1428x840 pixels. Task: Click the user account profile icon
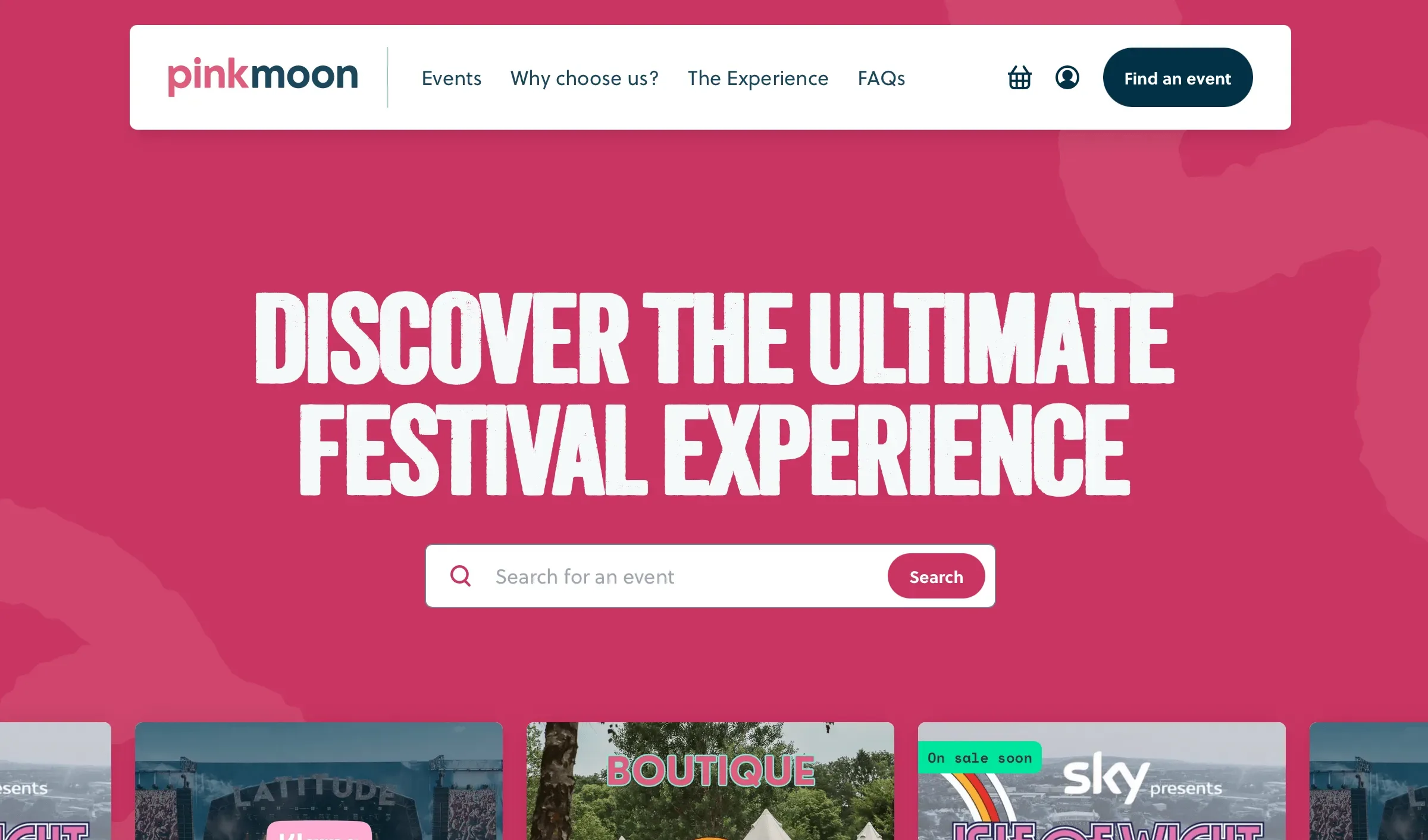coord(1067,77)
